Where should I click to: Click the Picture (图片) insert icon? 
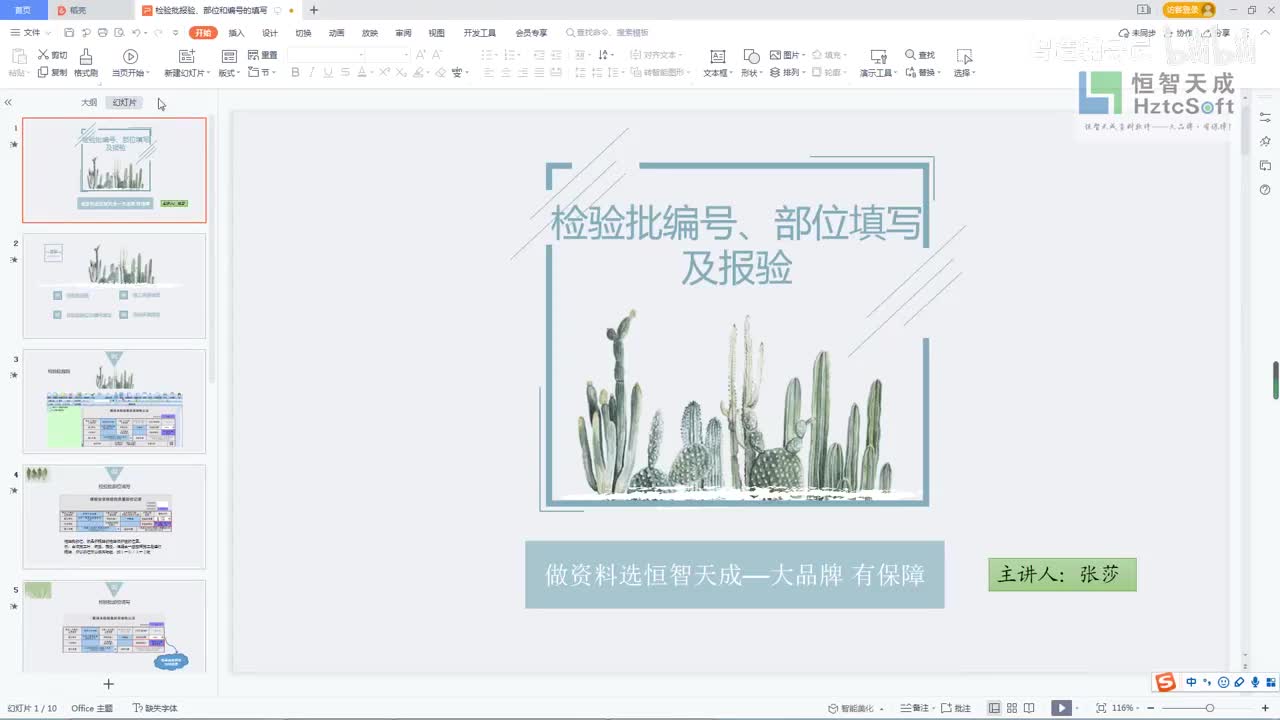coord(775,55)
